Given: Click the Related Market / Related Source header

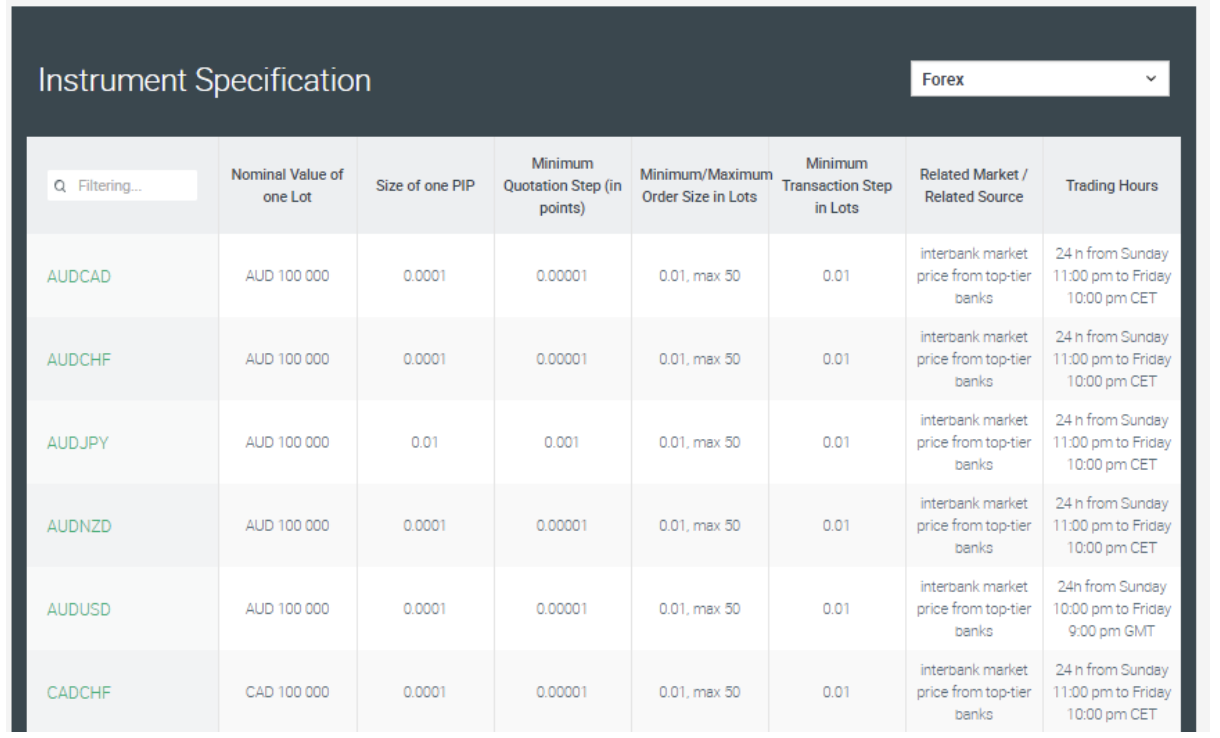Looking at the screenshot, I should pos(974,186).
